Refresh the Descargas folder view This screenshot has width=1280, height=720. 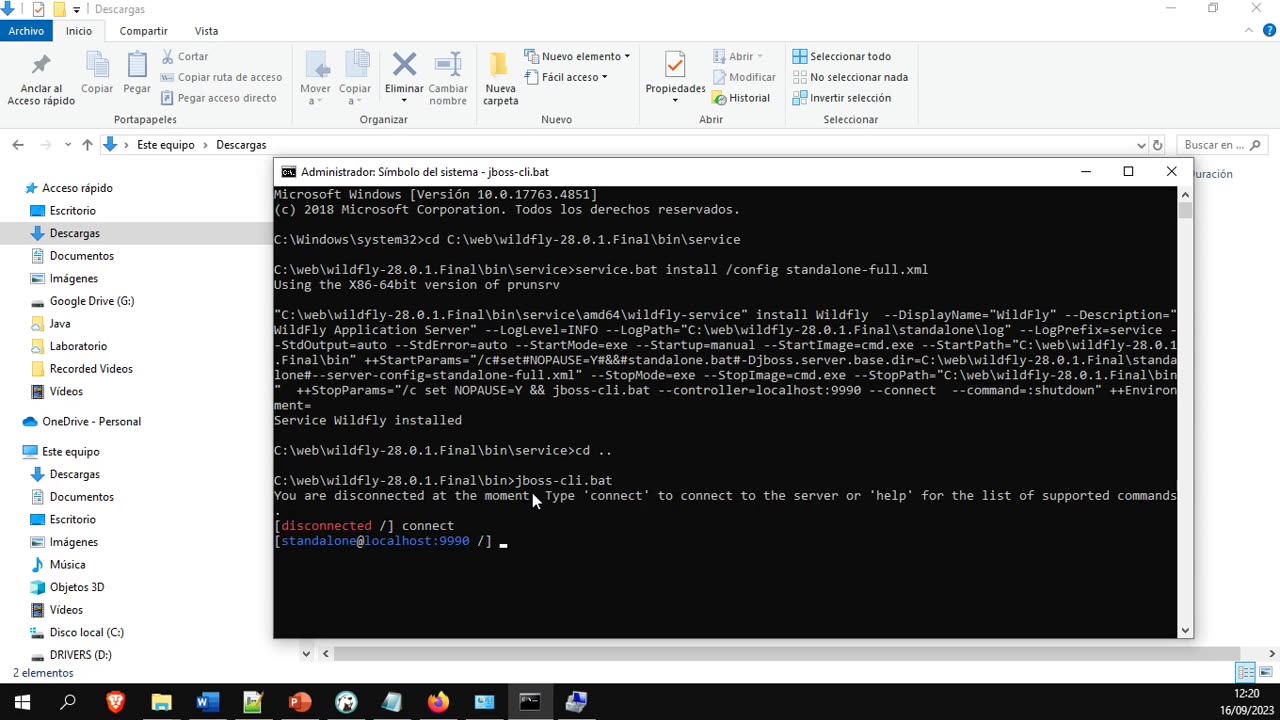[x=1157, y=145]
